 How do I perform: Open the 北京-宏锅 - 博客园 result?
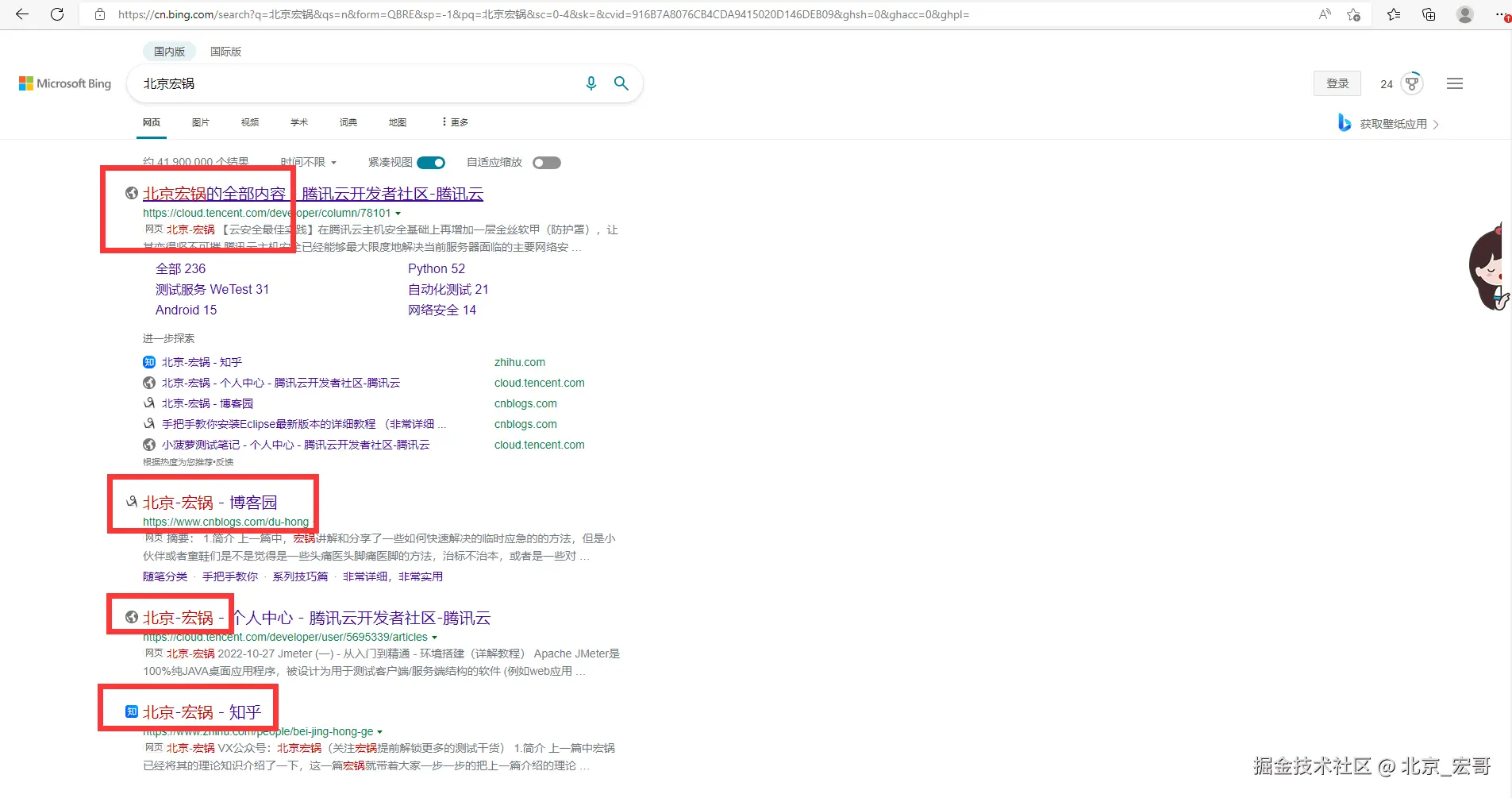tap(210, 502)
